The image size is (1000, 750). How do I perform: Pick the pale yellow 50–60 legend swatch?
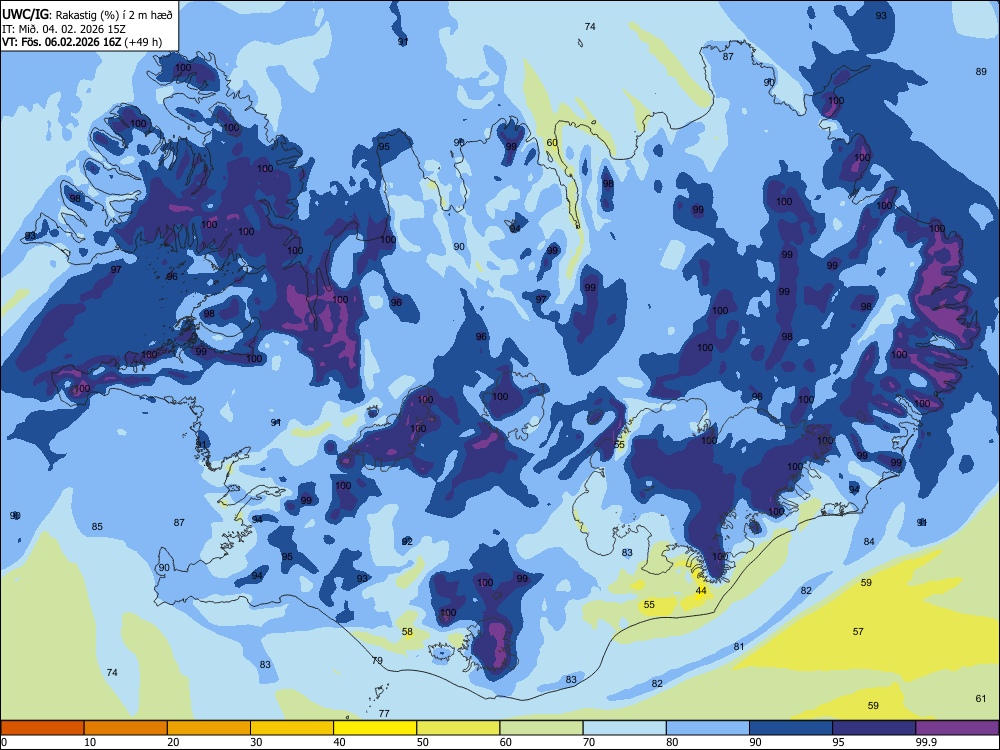point(458,728)
